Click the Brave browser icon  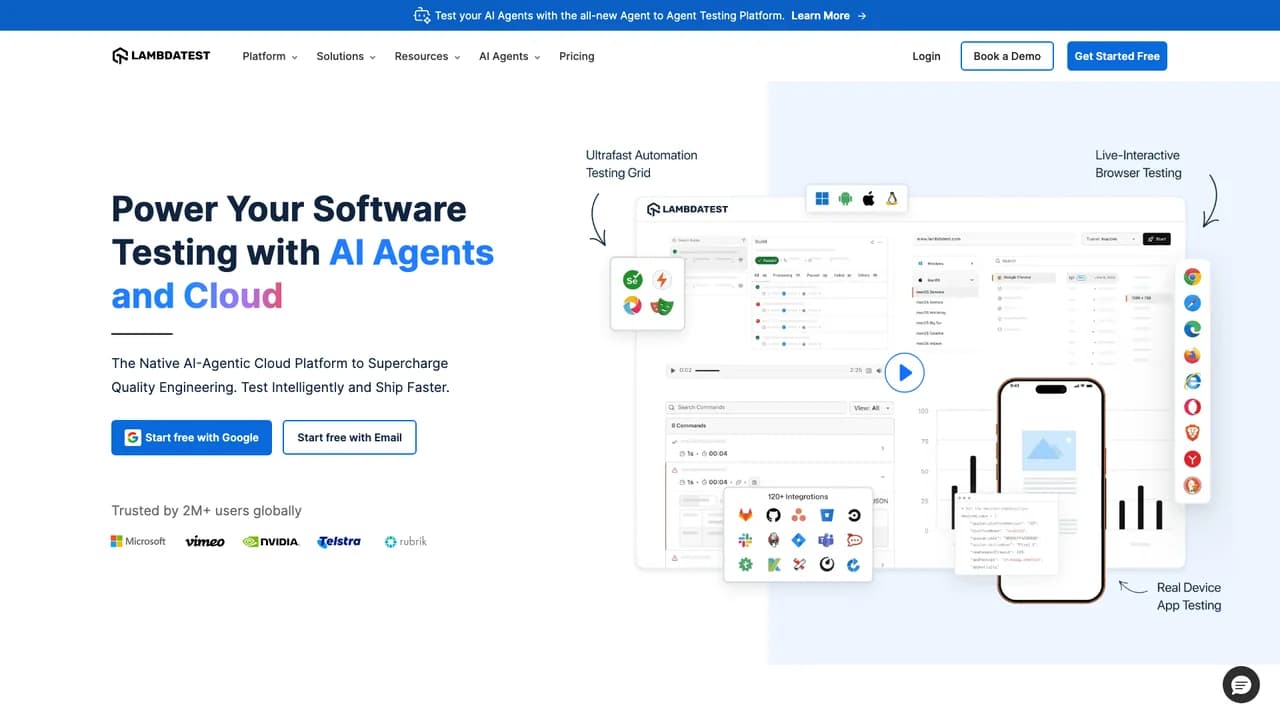(x=1192, y=433)
